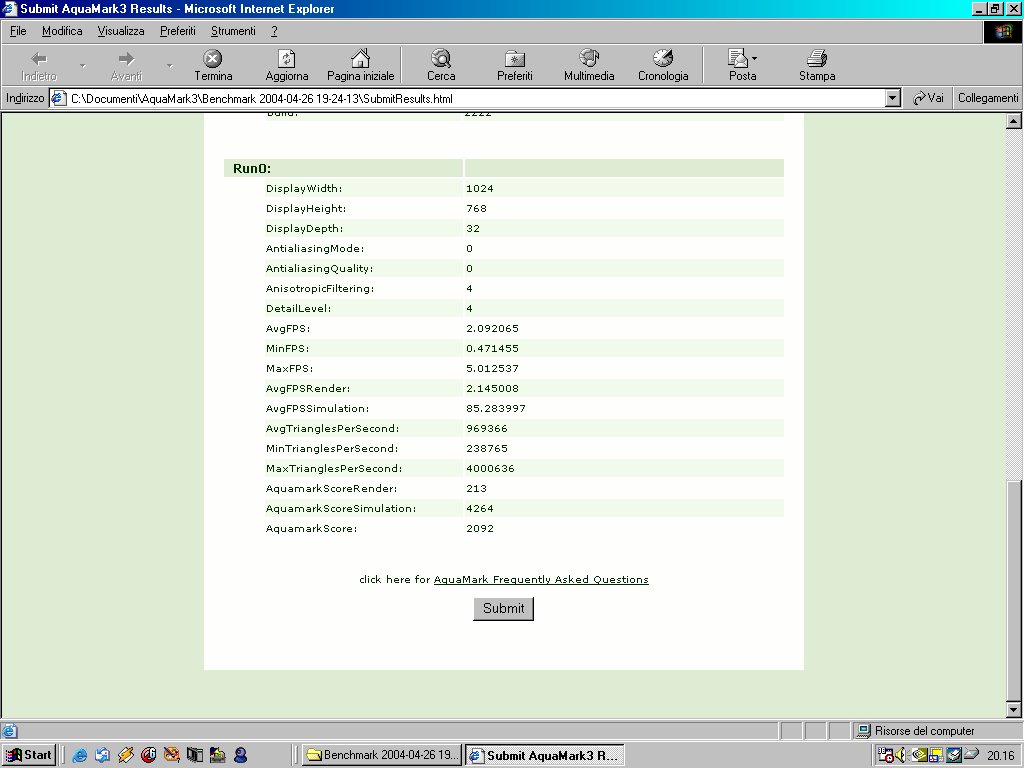Open the Cerca search pane
The height and width of the screenshot is (768, 1024).
coord(441,66)
